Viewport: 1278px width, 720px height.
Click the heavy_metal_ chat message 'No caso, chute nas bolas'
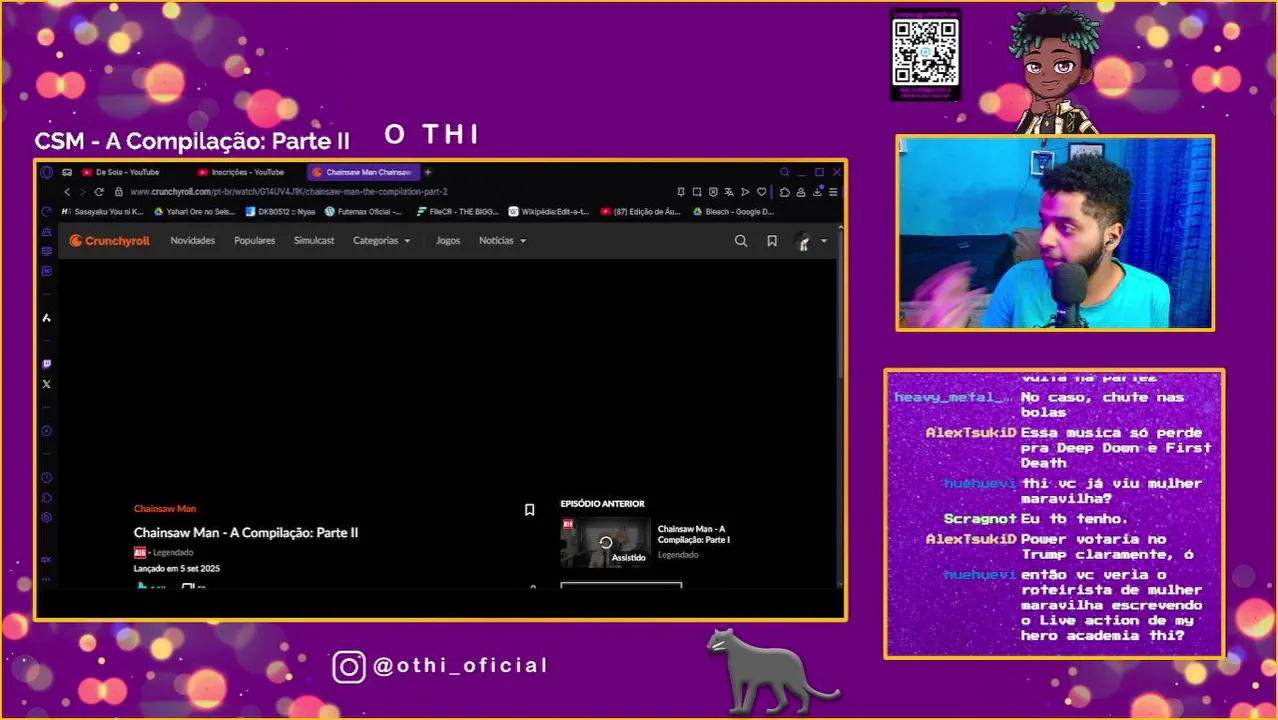point(1102,405)
